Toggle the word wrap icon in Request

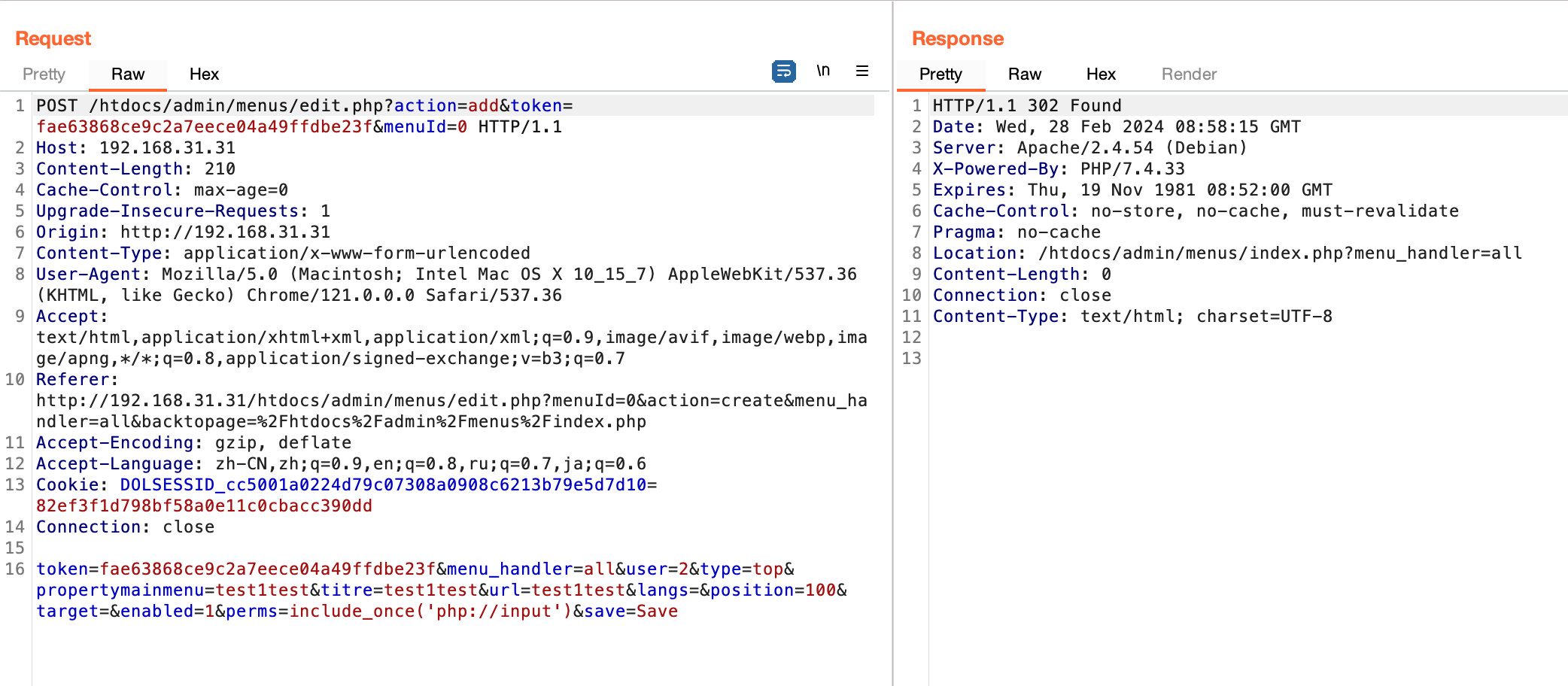(783, 71)
